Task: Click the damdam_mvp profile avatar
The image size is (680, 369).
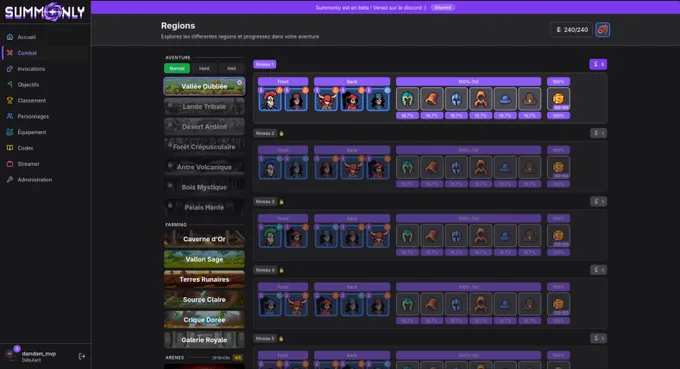Action: (10, 355)
